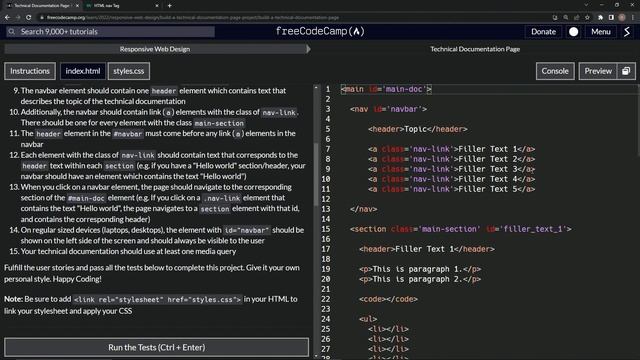The width and height of the screenshot is (640, 360).
Task: Click the section class='main-section' line
Action: 460,229
